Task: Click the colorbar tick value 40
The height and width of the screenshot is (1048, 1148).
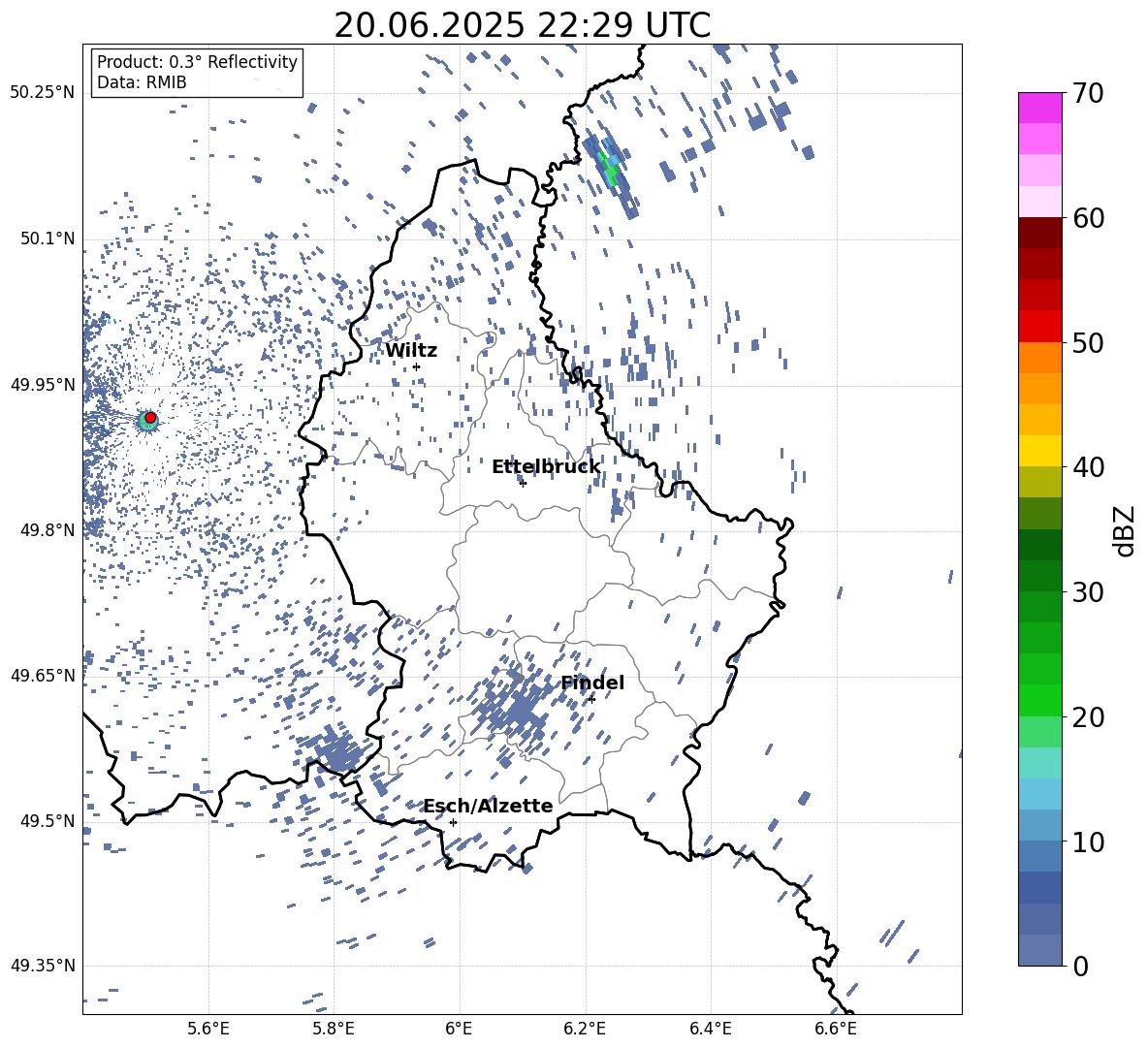Action: pos(1088,467)
